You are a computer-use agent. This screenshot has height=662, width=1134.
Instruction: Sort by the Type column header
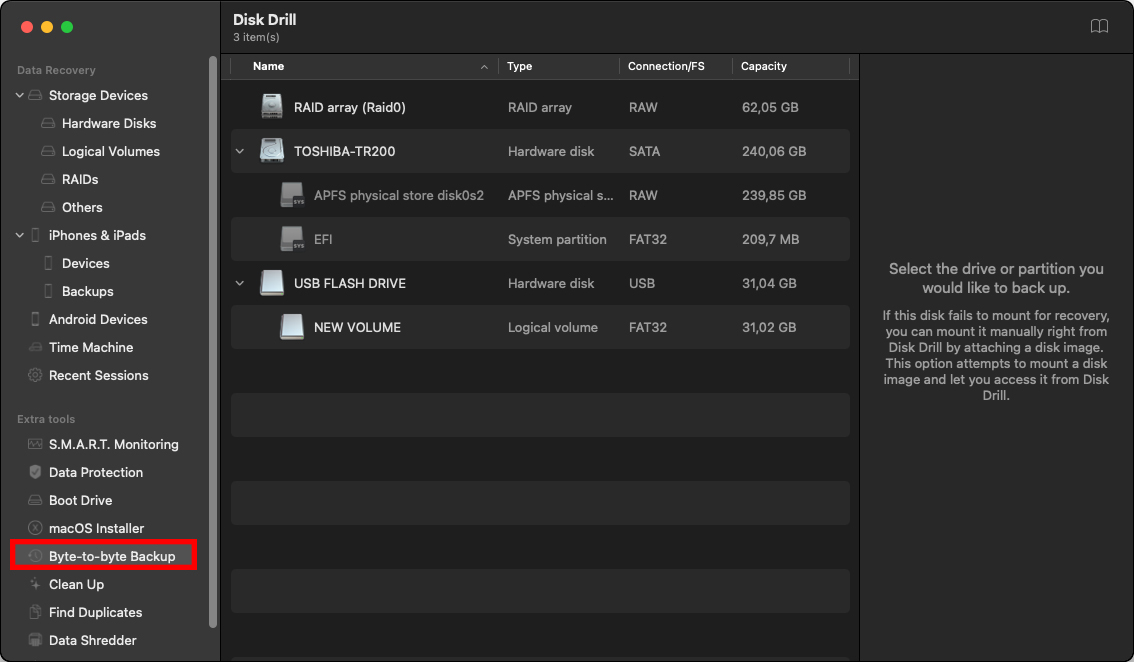click(519, 66)
